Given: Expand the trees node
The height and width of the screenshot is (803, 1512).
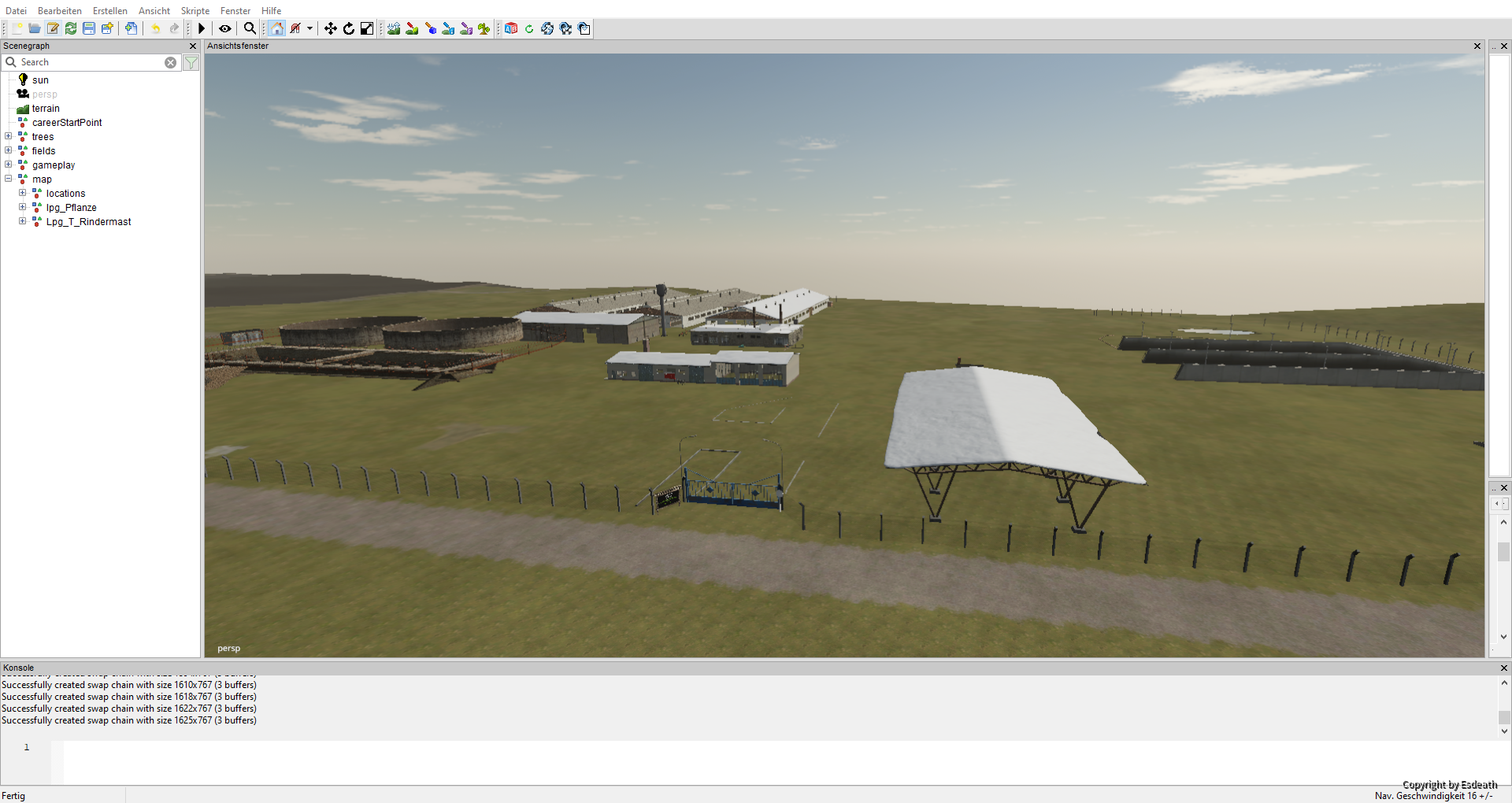Looking at the screenshot, I should (x=9, y=136).
